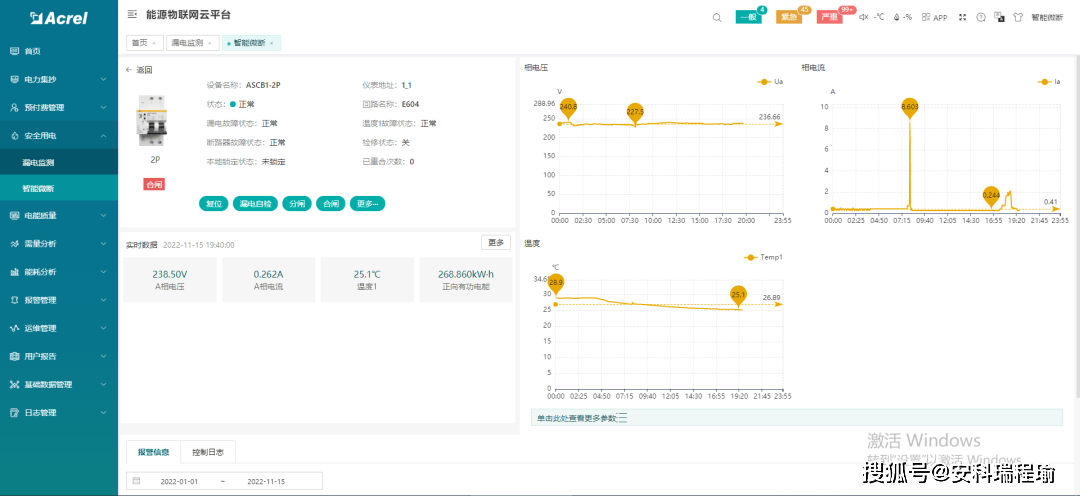This screenshot has width=1080, height=496.
Task: Enter fullscreen via the expand icon
Action: [x=963, y=17]
